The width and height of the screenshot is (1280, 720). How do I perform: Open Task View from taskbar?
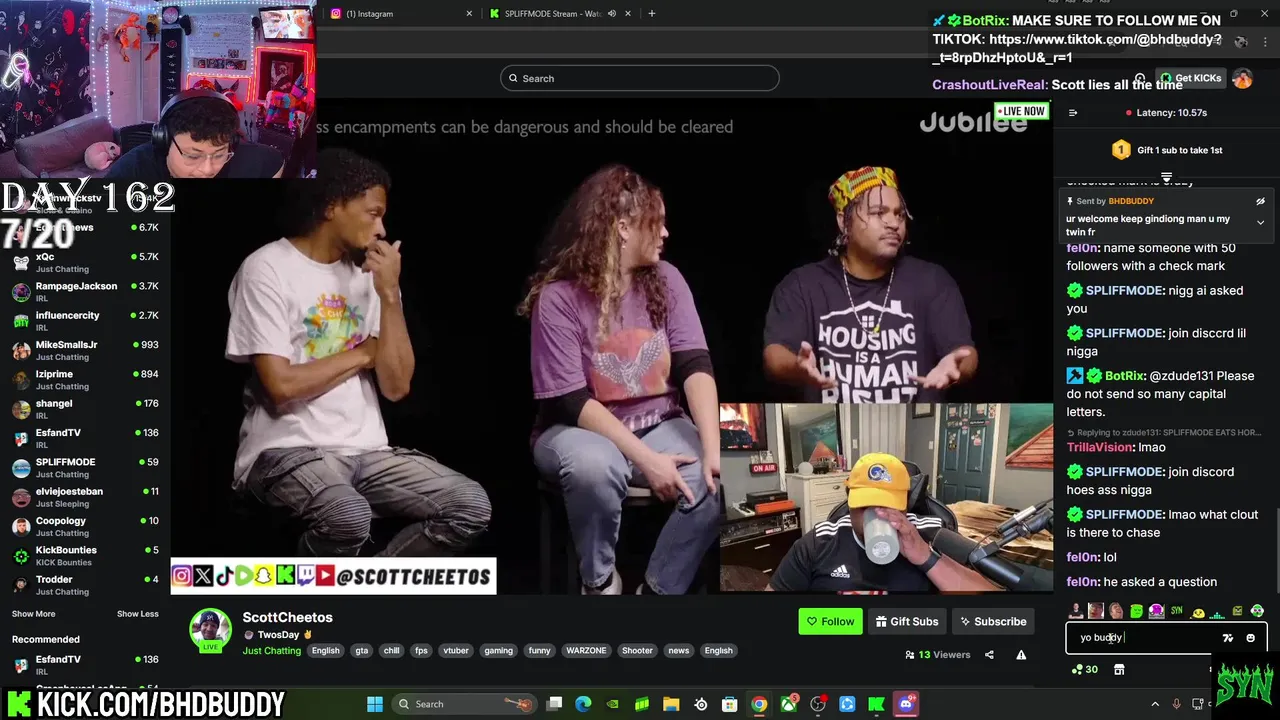(554, 704)
